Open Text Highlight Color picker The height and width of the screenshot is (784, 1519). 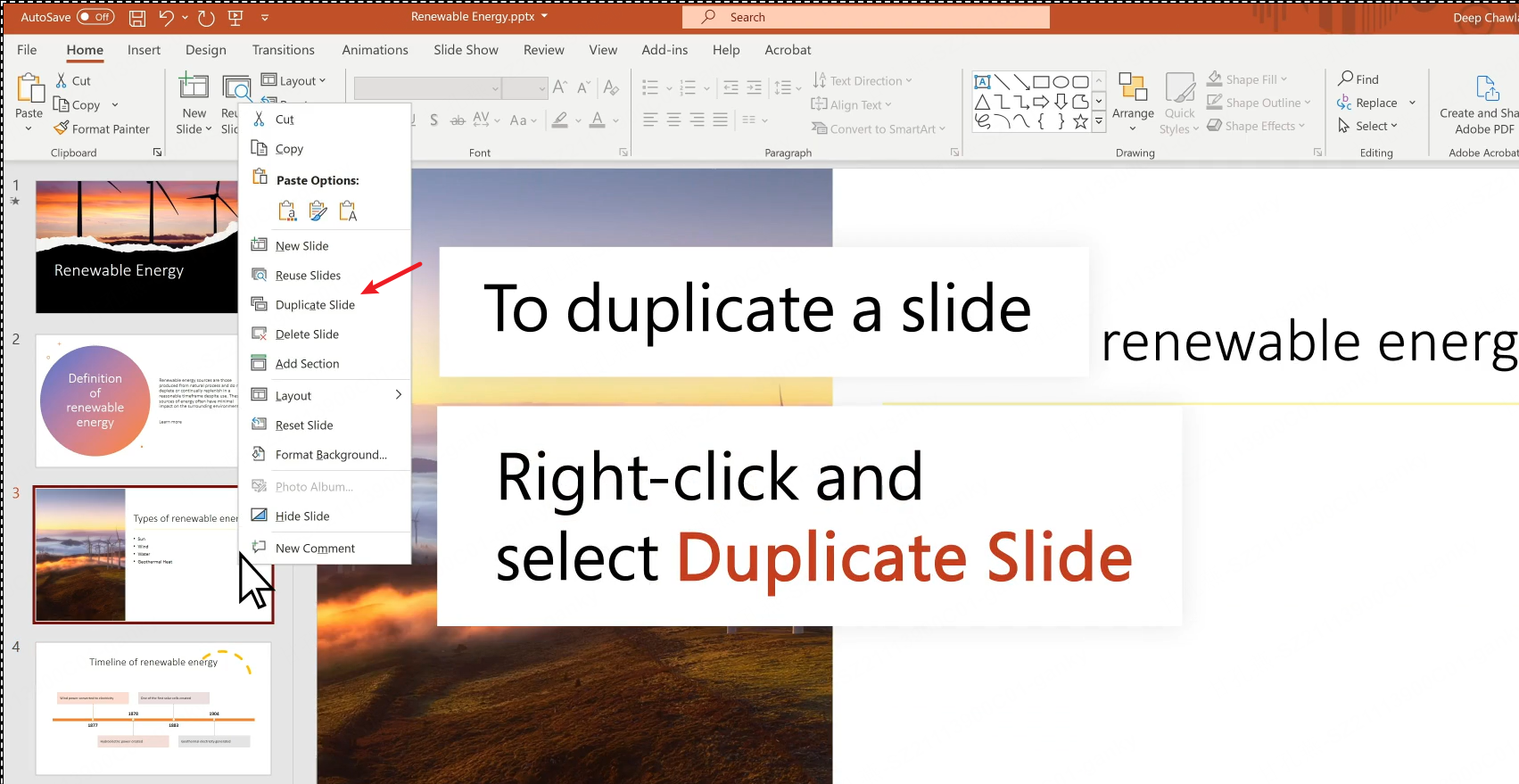tap(560, 120)
